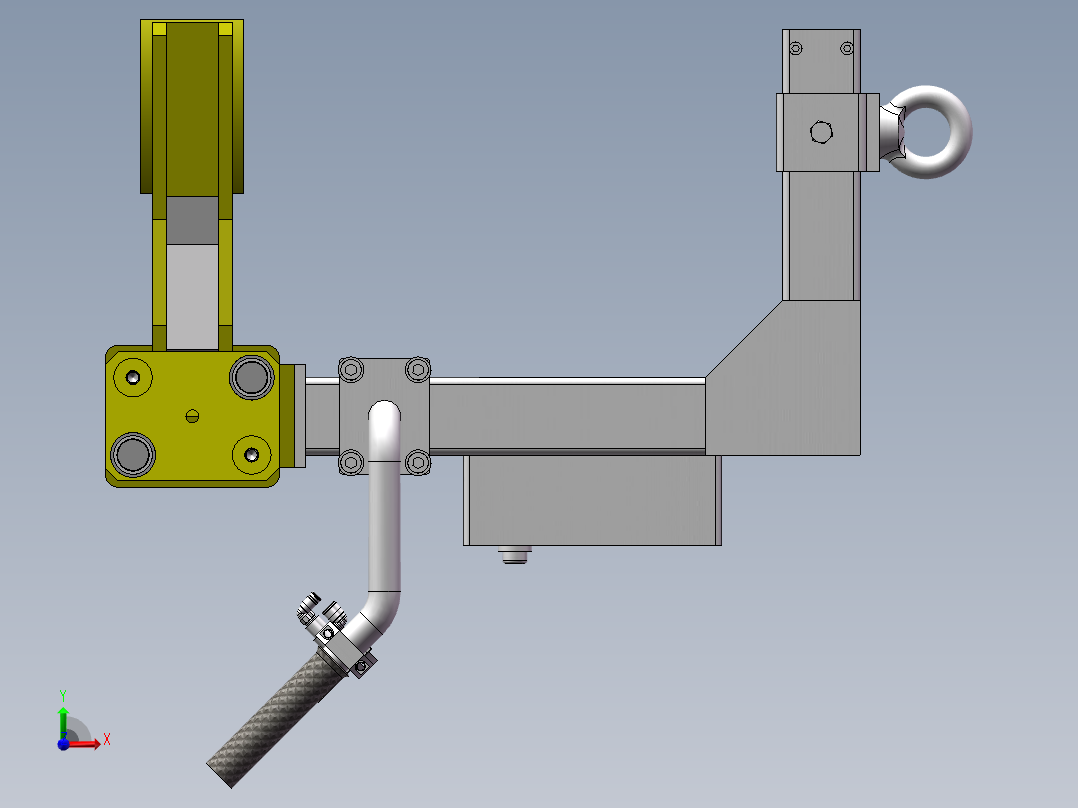Select the vertical gray column below collar
Image resolution: width=1078 pixels, height=808 pixels.
(822, 235)
